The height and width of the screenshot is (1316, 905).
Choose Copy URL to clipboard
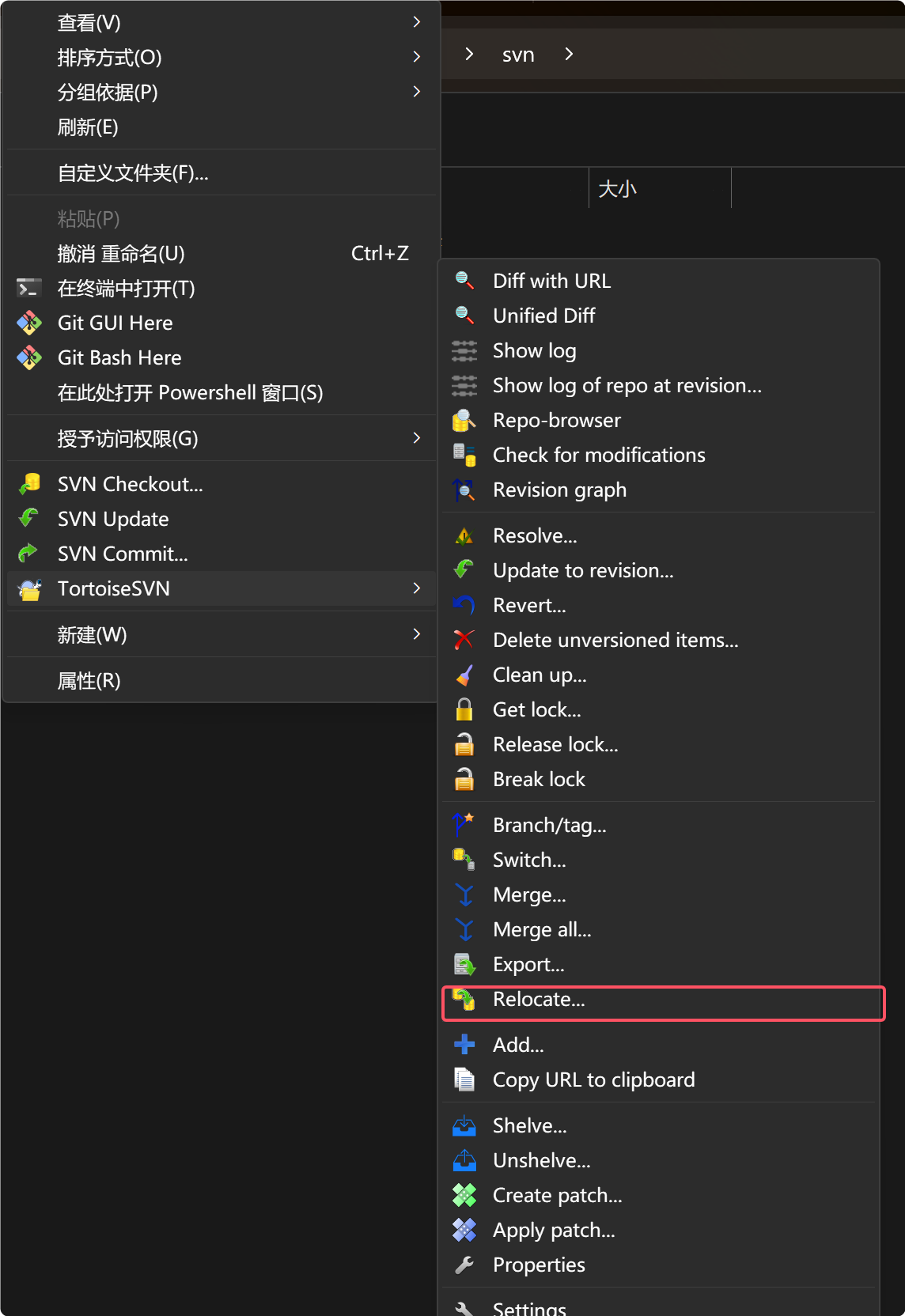[x=659, y=1080]
